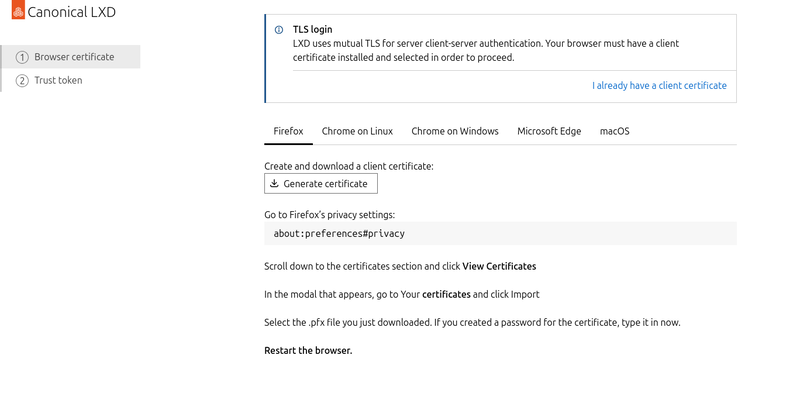Click the "Restart the browser." text
800x403 pixels.
308,351
